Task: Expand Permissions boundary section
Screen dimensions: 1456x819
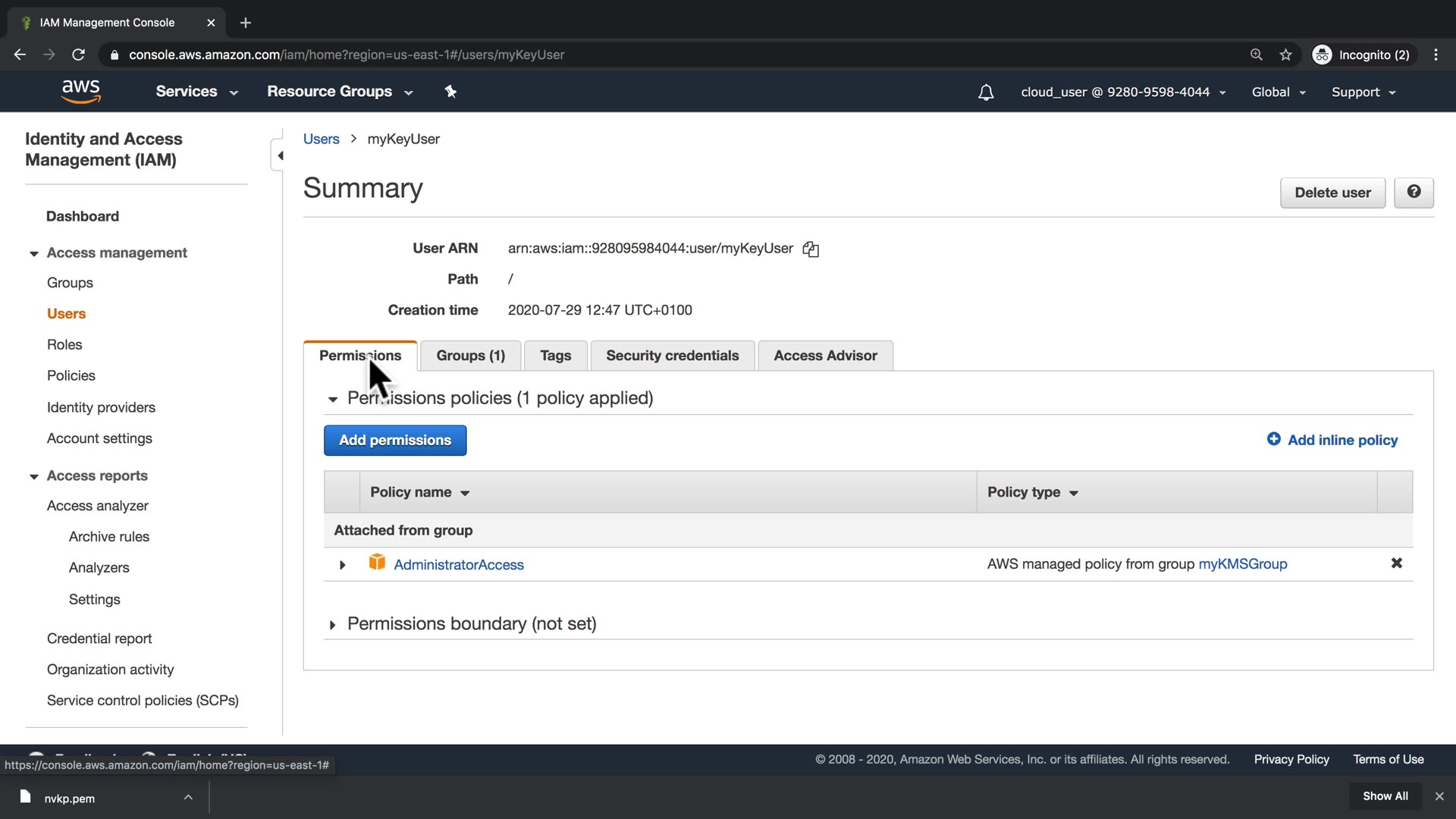Action: [332, 625]
